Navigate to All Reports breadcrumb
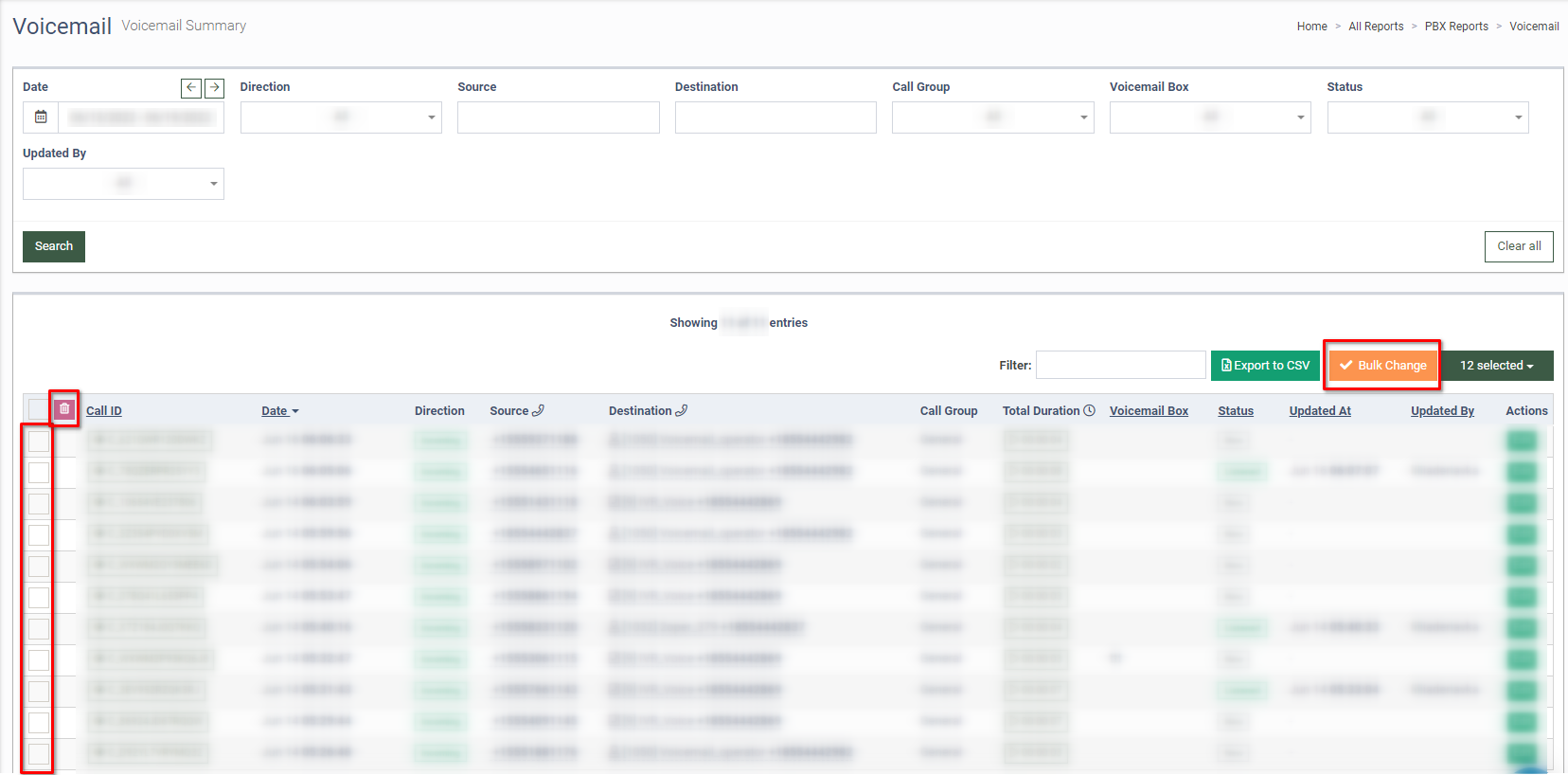This screenshot has width=1568, height=775. click(1376, 27)
